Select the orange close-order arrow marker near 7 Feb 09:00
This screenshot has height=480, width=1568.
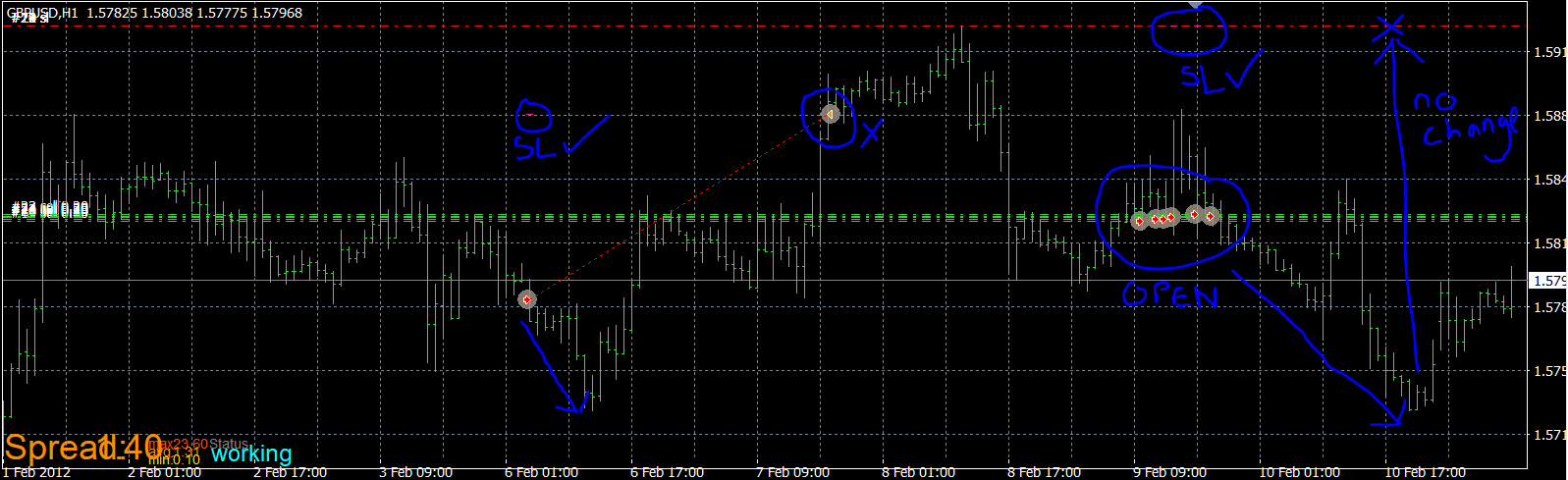coord(831,115)
